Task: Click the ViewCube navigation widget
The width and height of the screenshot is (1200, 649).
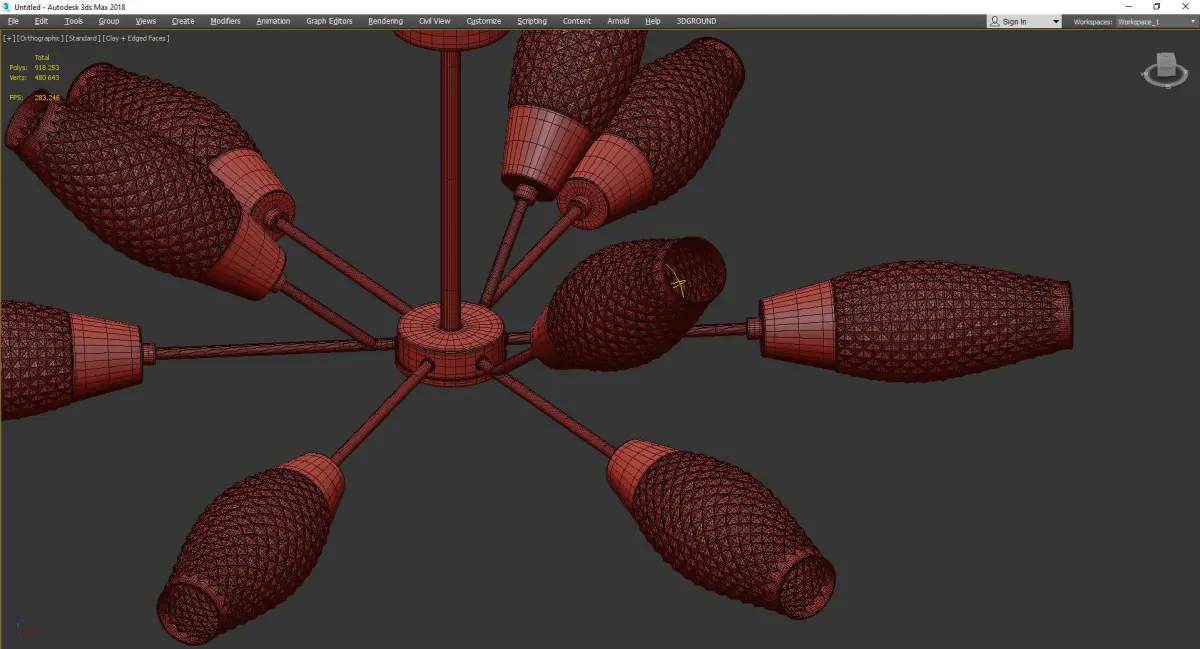Action: (1164, 72)
